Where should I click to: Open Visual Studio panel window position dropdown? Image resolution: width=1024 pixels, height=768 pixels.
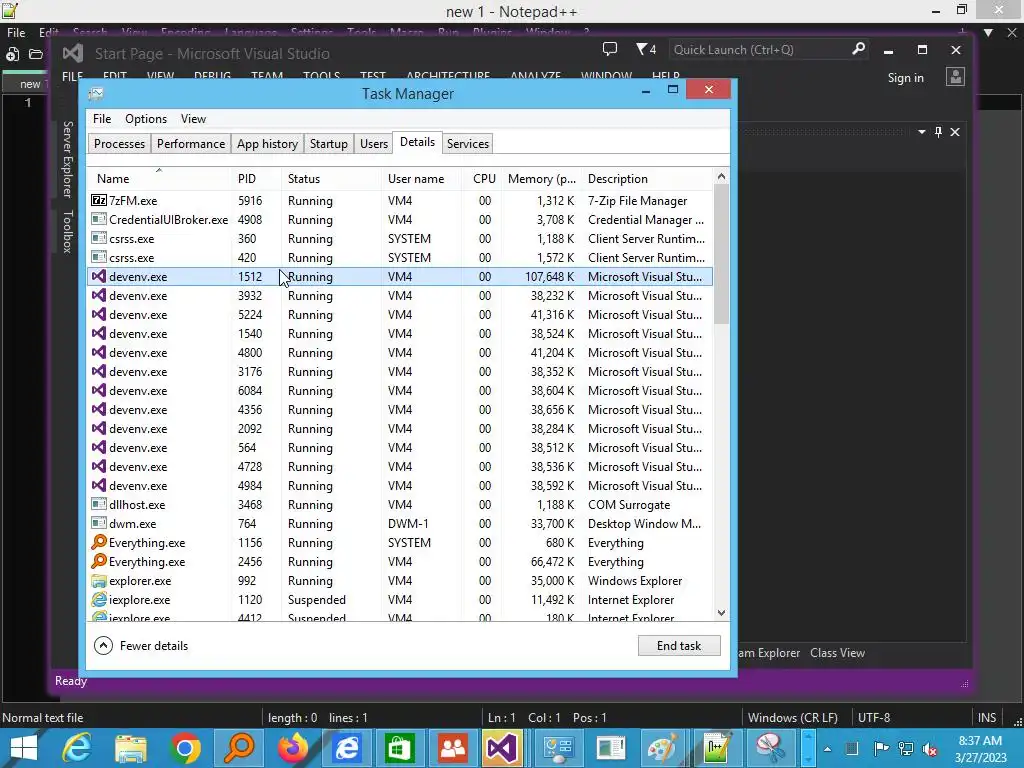click(x=921, y=132)
